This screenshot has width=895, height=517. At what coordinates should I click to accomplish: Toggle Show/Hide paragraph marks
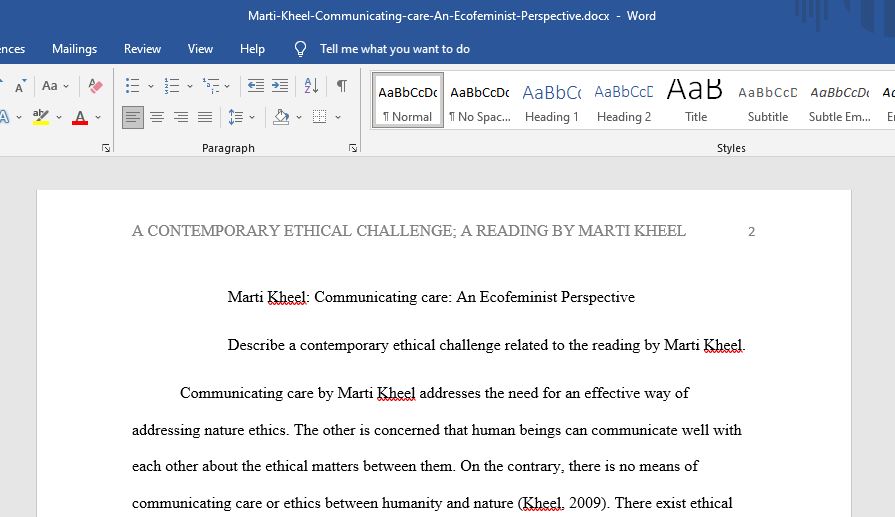[x=342, y=86]
